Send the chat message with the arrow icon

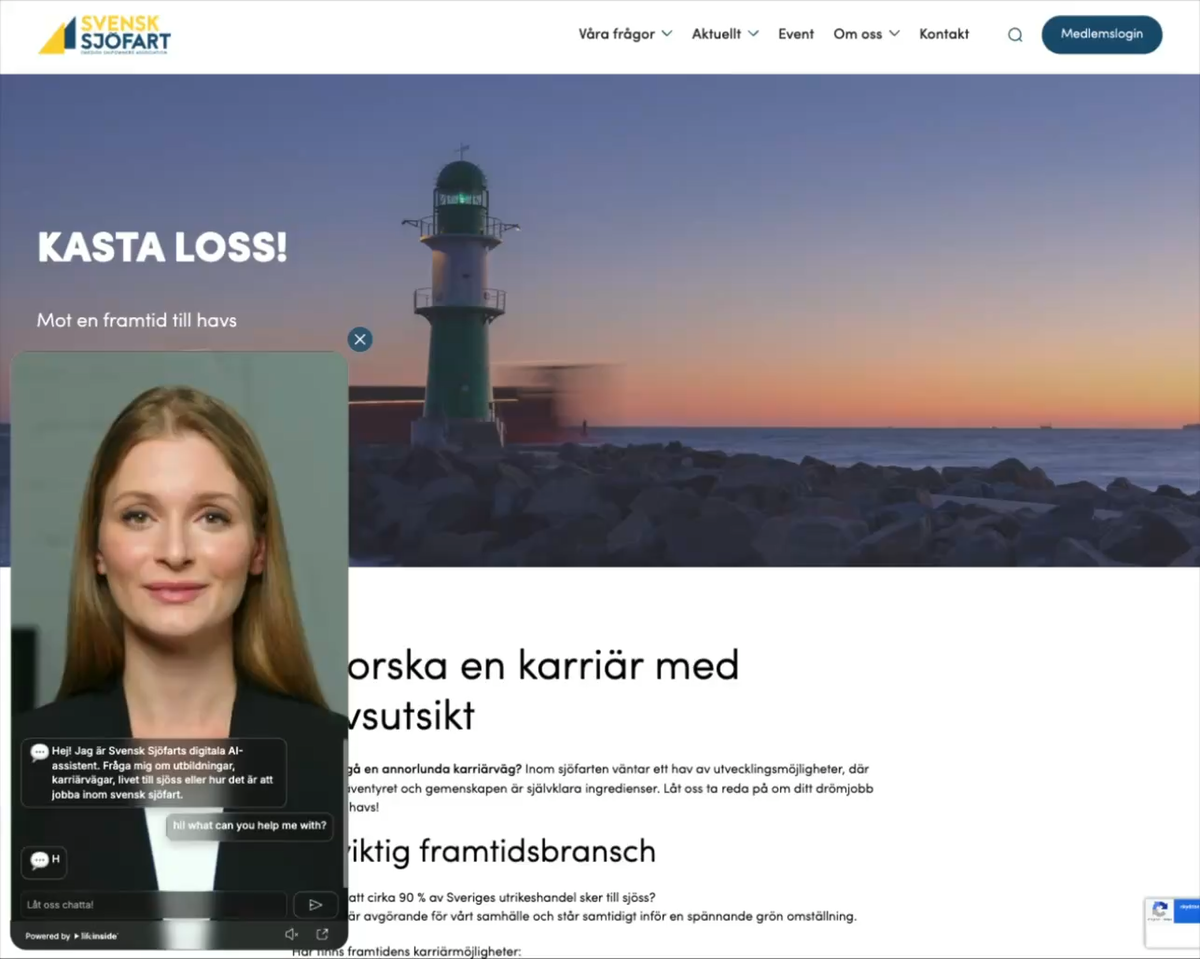click(x=315, y=904)
